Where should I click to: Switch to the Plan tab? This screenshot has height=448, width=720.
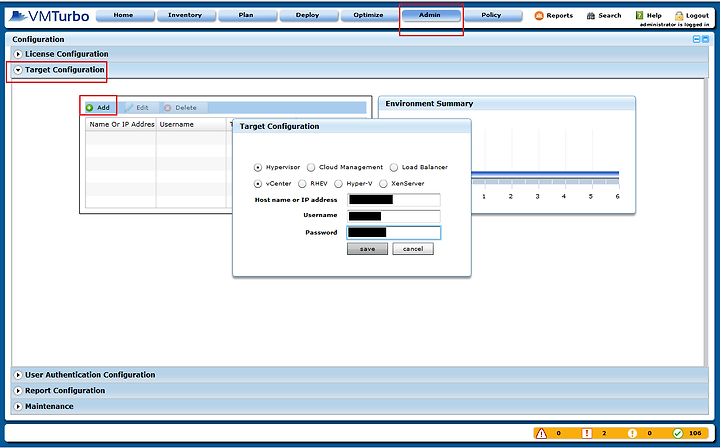(x=246, y=16)
